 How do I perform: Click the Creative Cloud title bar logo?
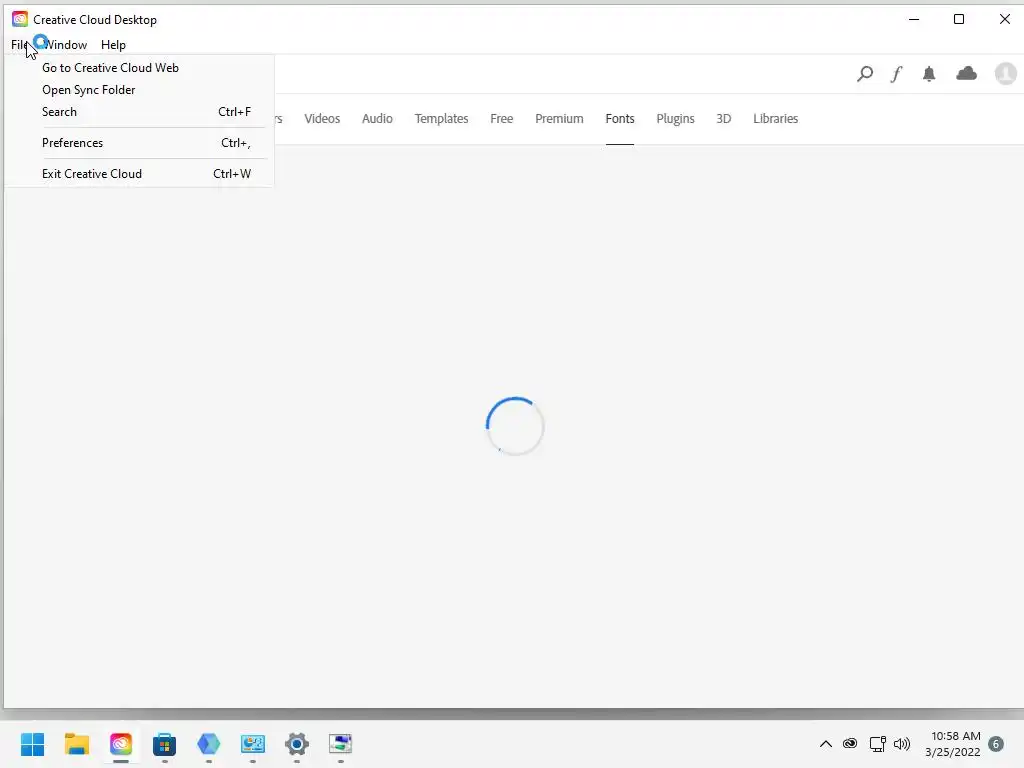[x=20, y=19]
